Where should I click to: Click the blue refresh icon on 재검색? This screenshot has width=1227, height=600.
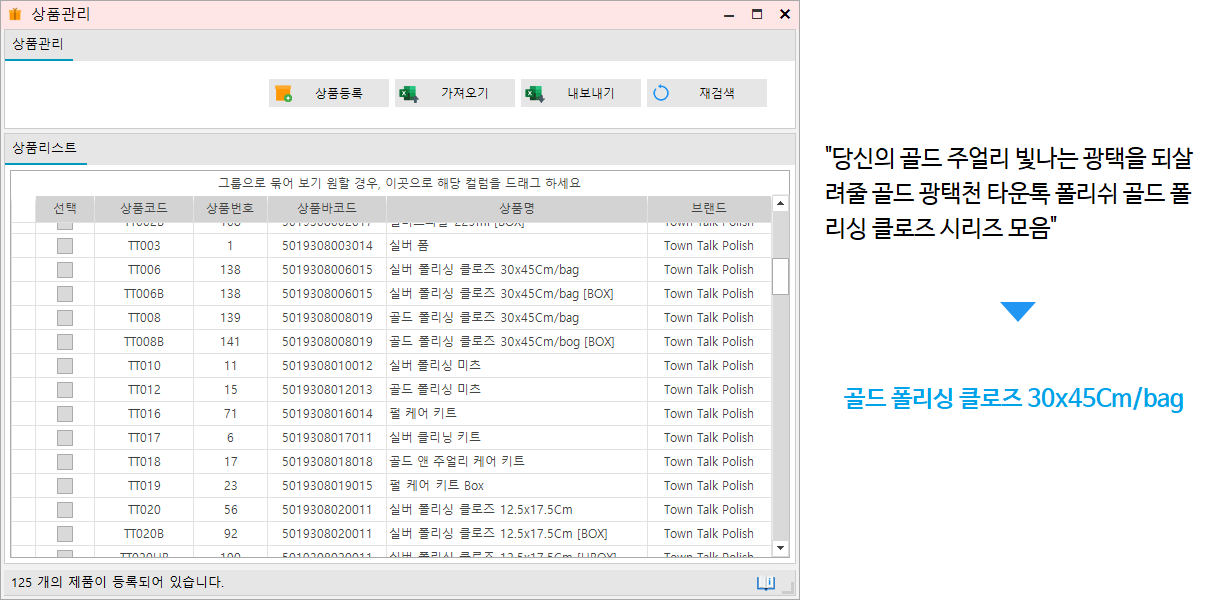pos(660,93)
